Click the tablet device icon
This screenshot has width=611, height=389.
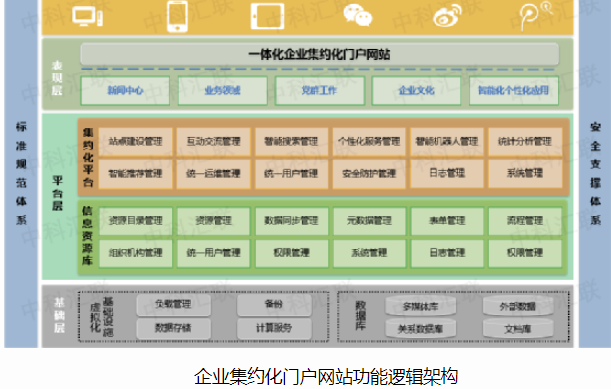coord(267,16)
